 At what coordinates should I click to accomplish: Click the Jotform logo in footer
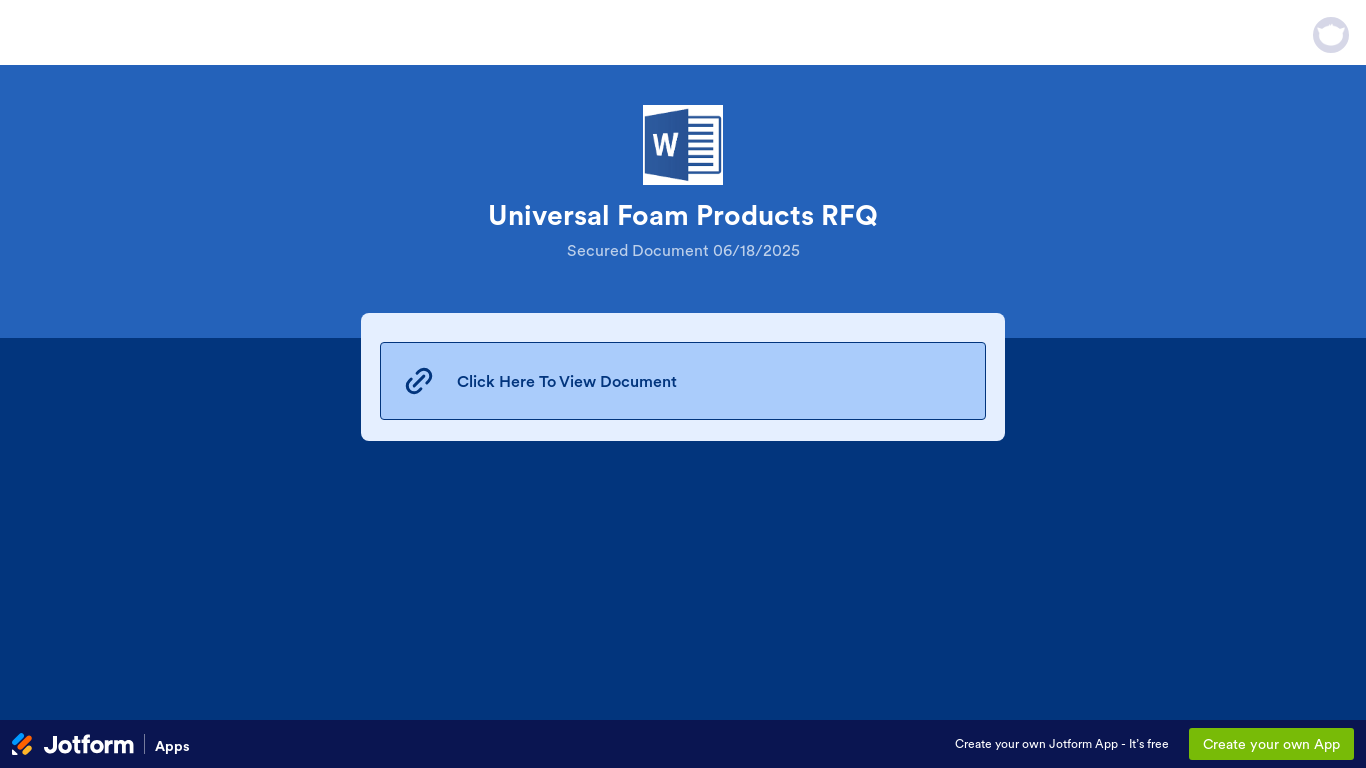pos(72,745)
